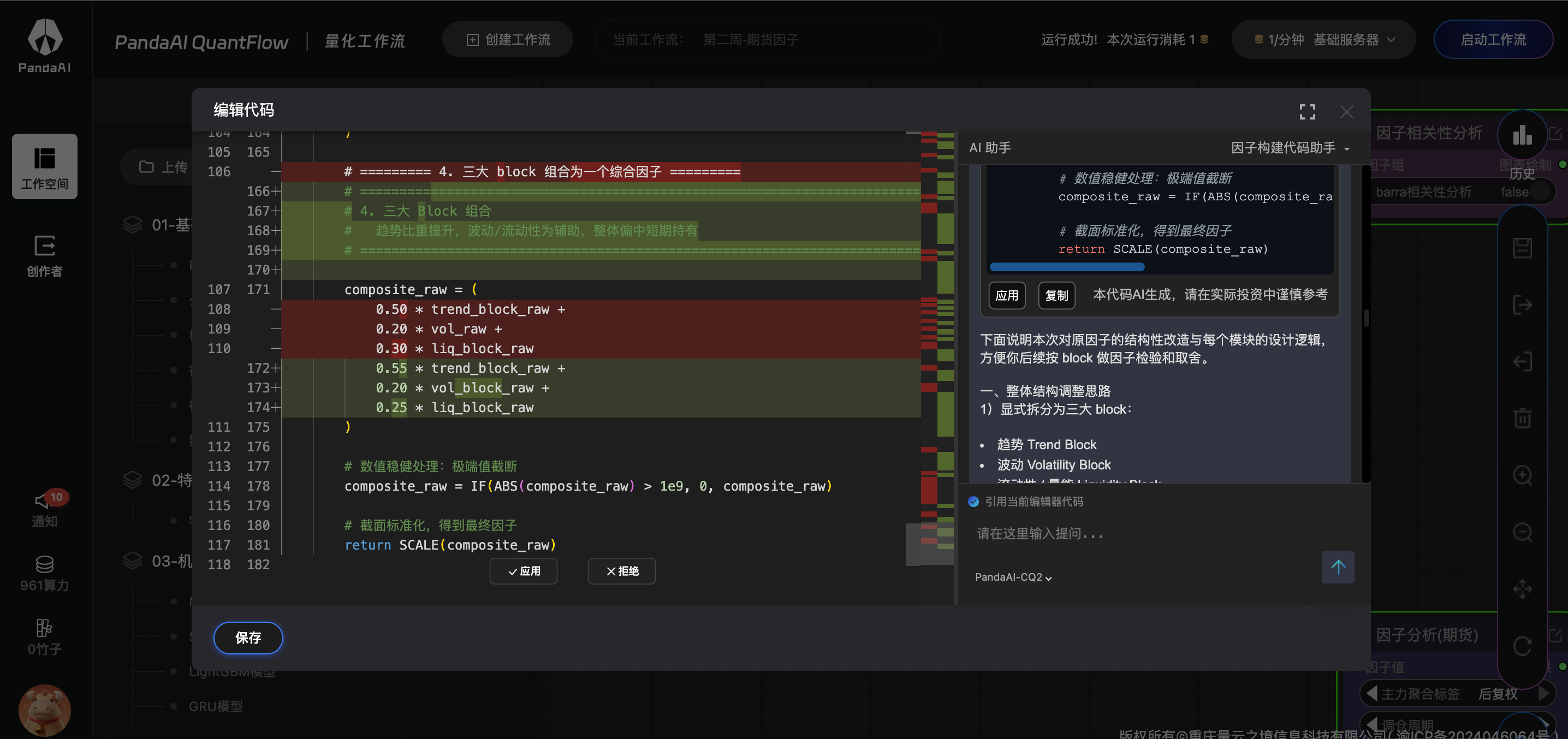Click removed line 0.30 * liq_block_raw
Image resolution: width=1568 pixels, height=739 pixels.
454,349
